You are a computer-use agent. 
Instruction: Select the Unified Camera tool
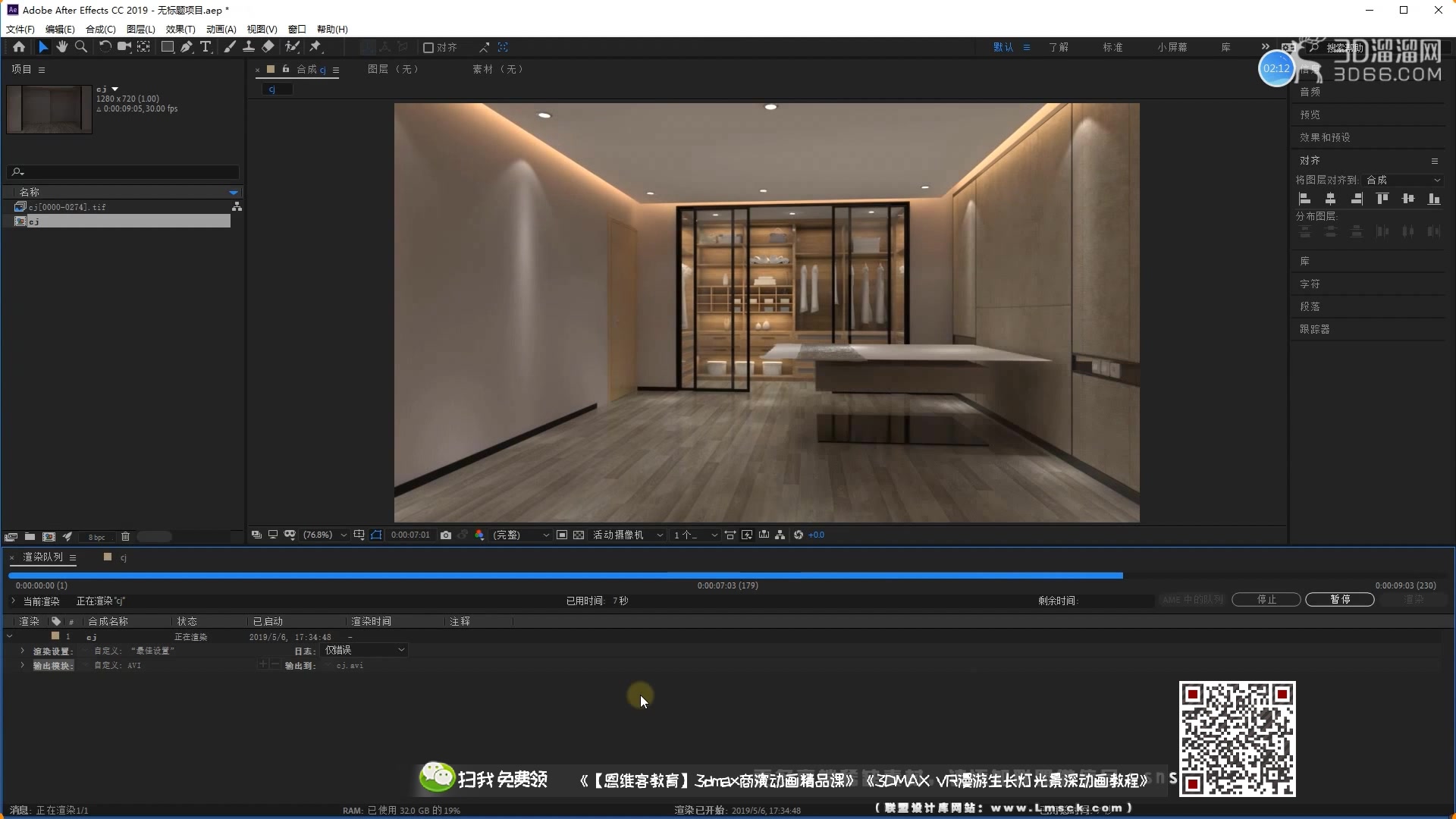(124, 47)
